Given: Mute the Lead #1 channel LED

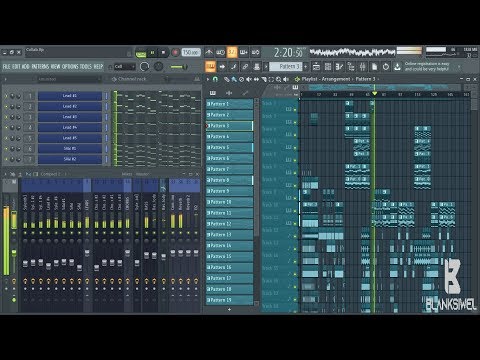Looking at the screenshot, I should tap(6, 96).
